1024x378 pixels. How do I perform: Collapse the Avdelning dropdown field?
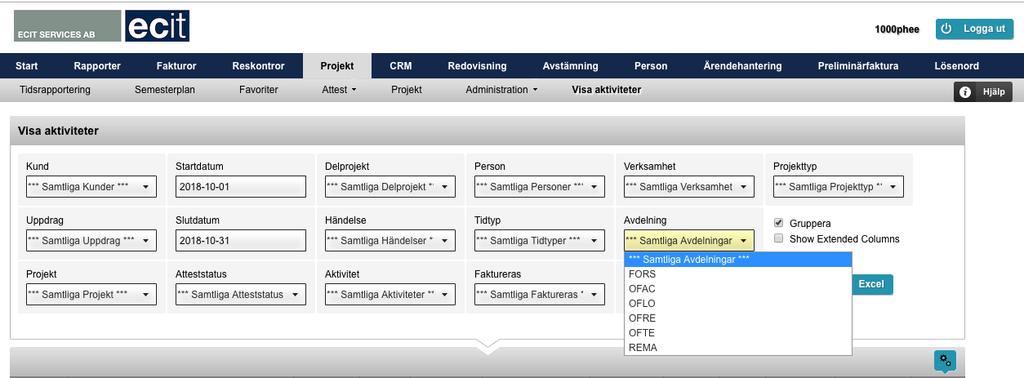pos(689,240)
